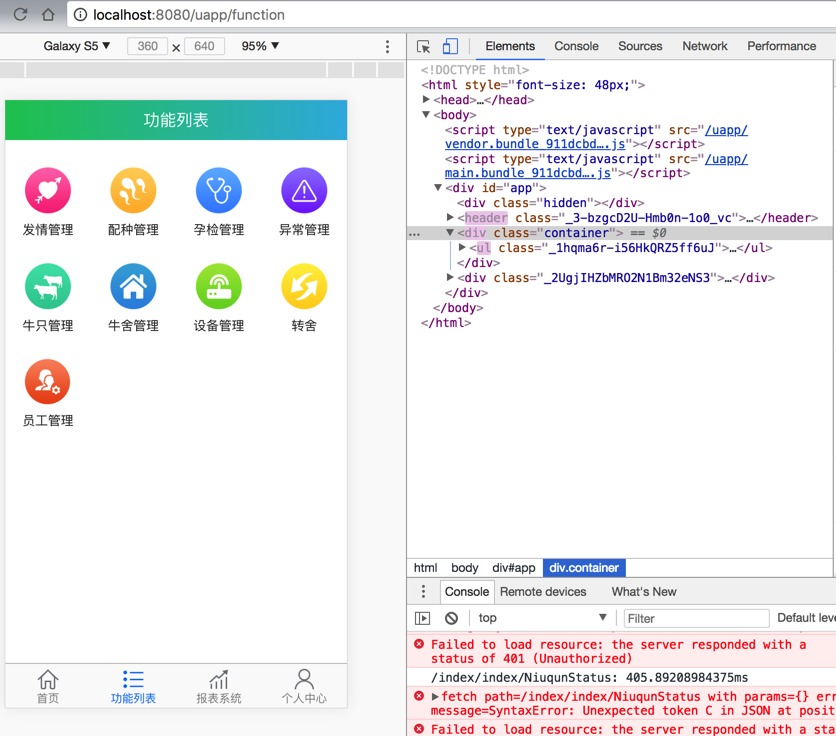
Task: Open the Remote devices drawer tab
Action: (x=543, y=591)
